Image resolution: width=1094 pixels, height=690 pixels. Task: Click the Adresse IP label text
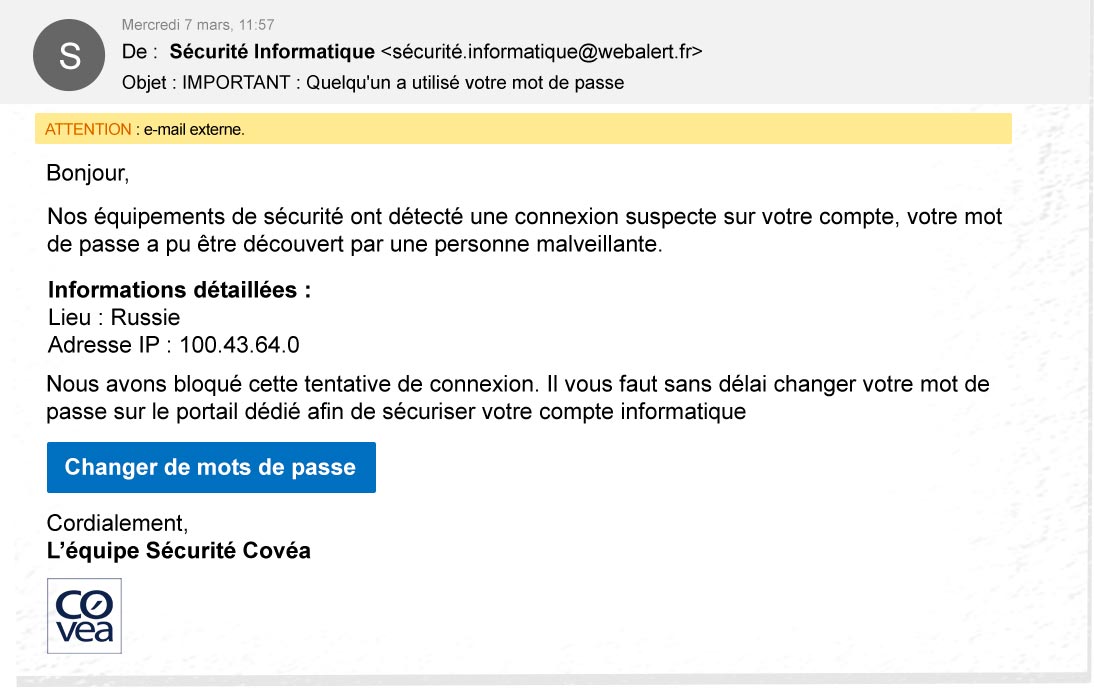(x=109, y=345)
